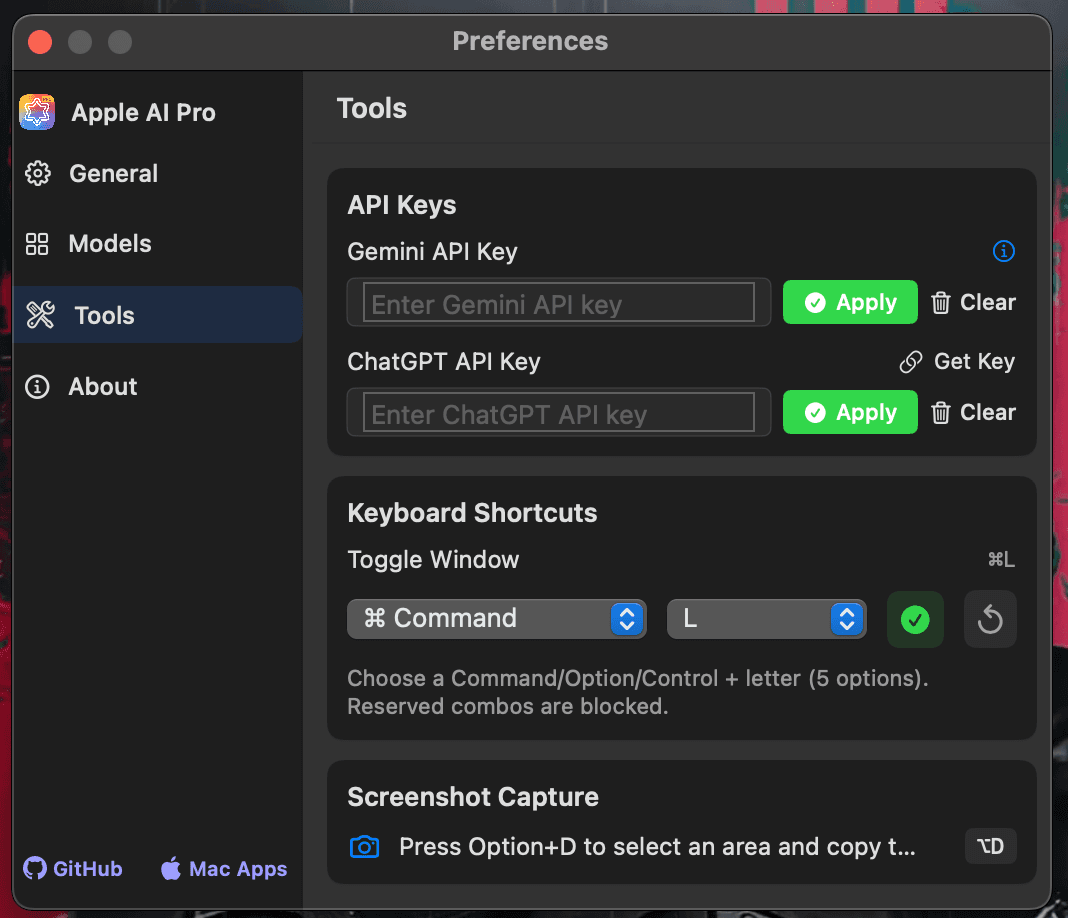Apply the Gemini API key
Viewport: 1068px width, 918px height.
850,302
